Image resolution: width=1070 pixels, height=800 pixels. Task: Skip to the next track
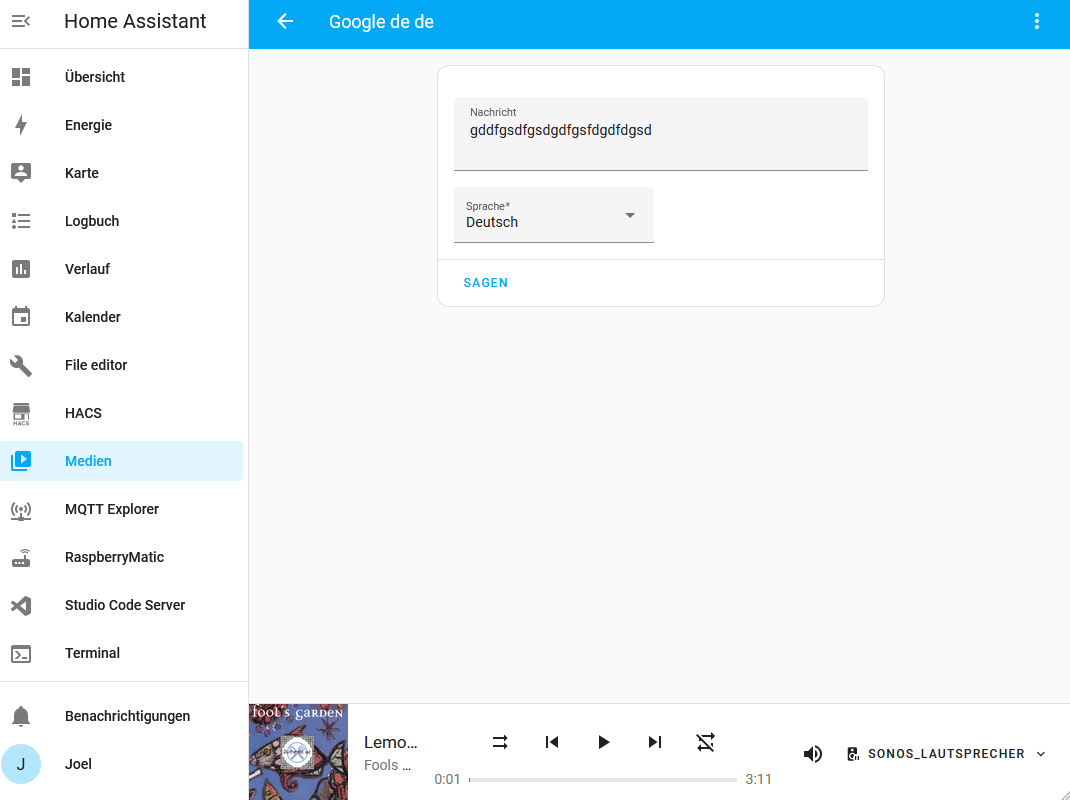pos(654,742)
